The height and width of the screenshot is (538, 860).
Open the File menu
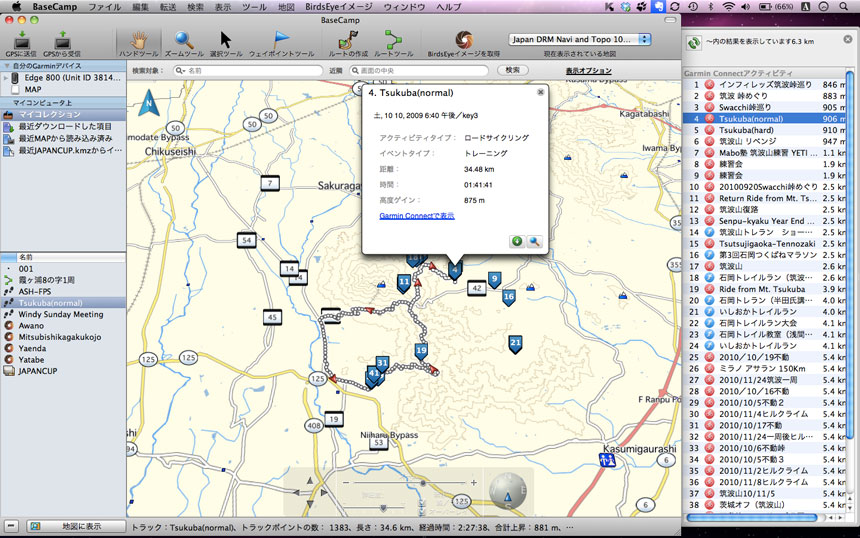pos(104,7)
